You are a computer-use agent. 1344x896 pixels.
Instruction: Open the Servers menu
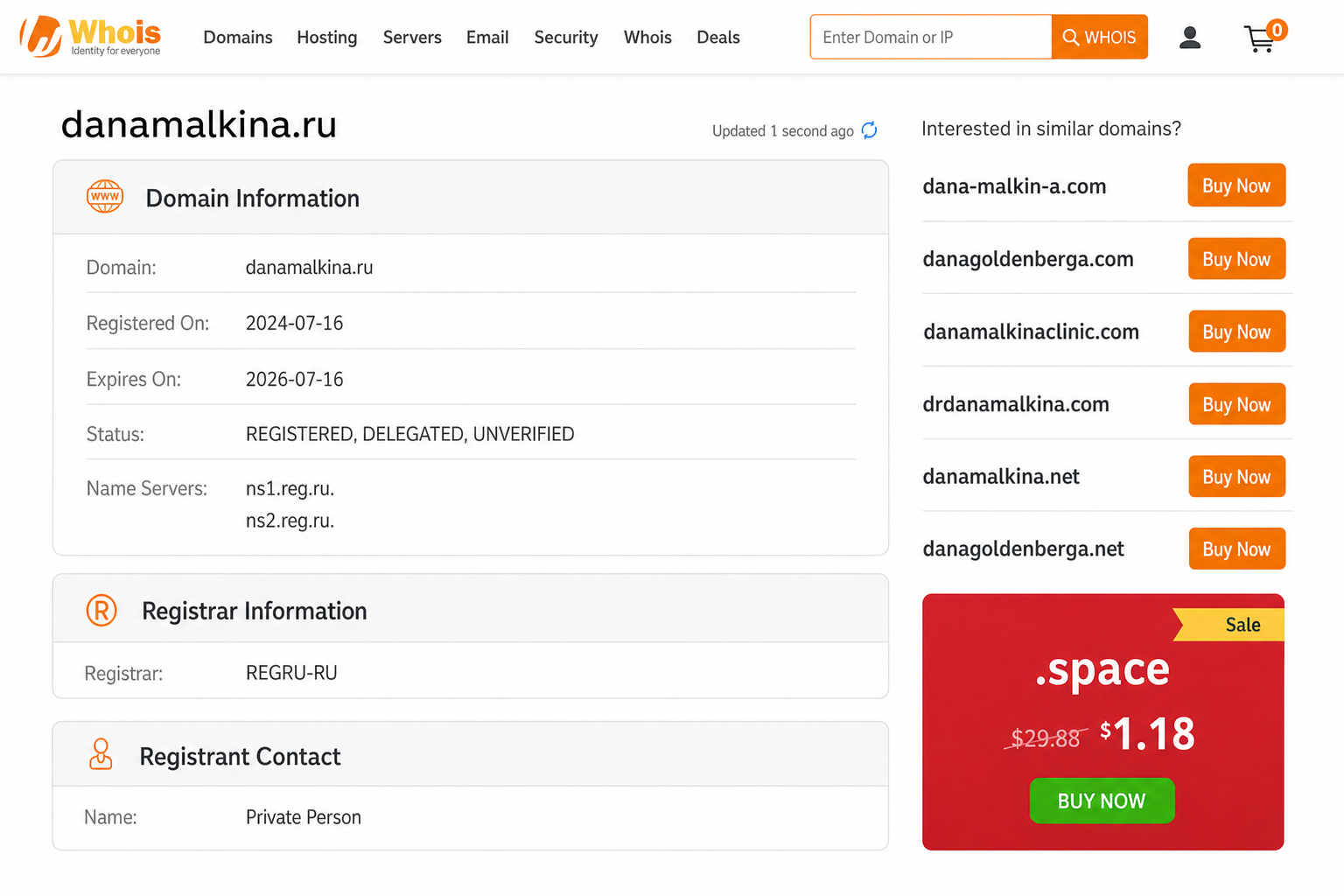412,38
